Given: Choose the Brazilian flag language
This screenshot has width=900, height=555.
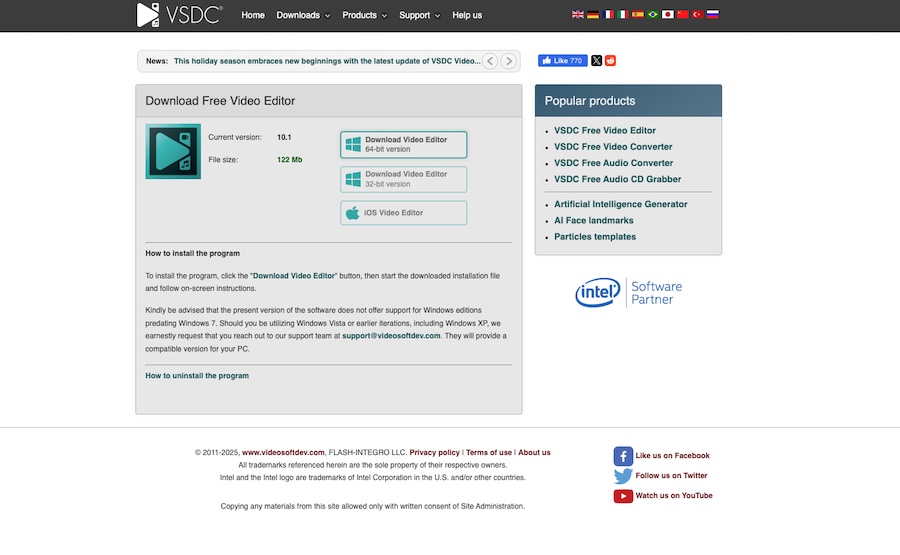Looking at the screenshot, I should click(653, 14).
